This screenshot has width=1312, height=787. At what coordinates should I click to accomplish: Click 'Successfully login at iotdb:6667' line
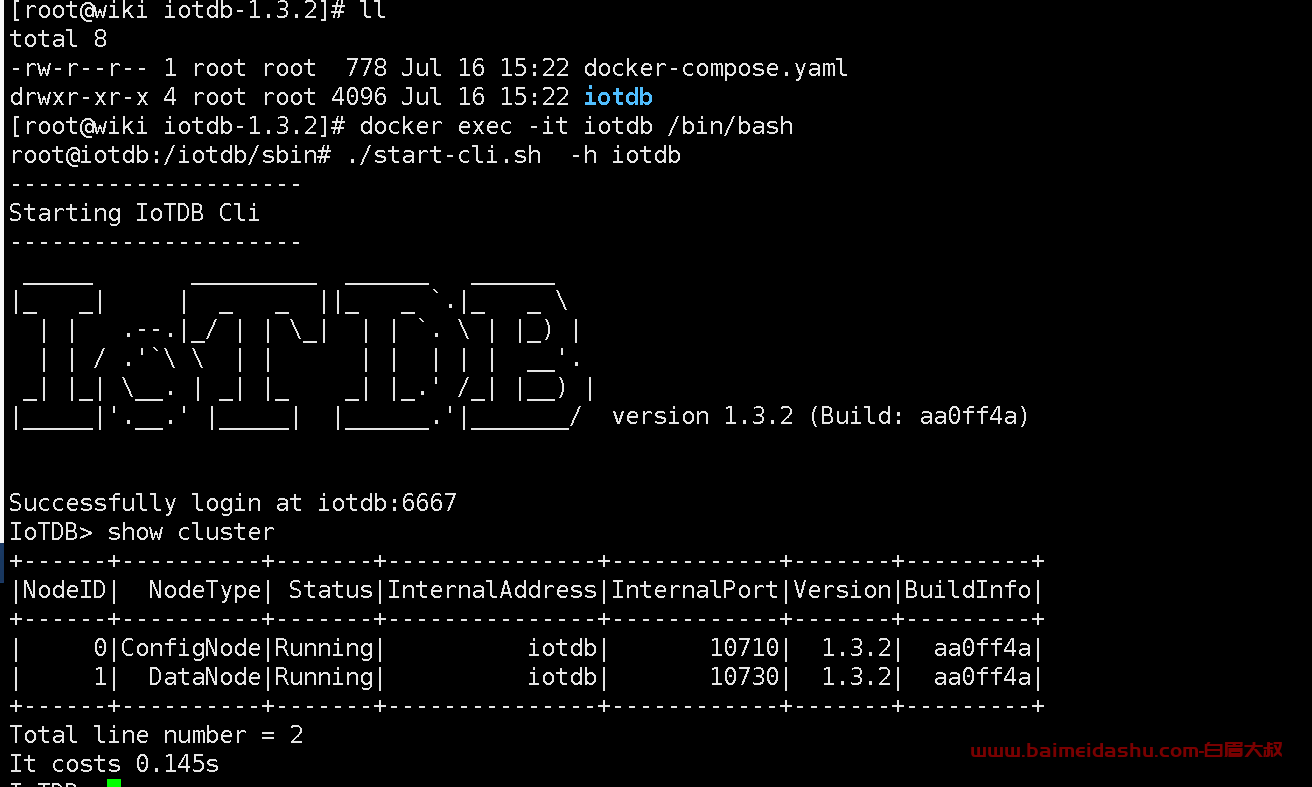[x=233, y=503]
